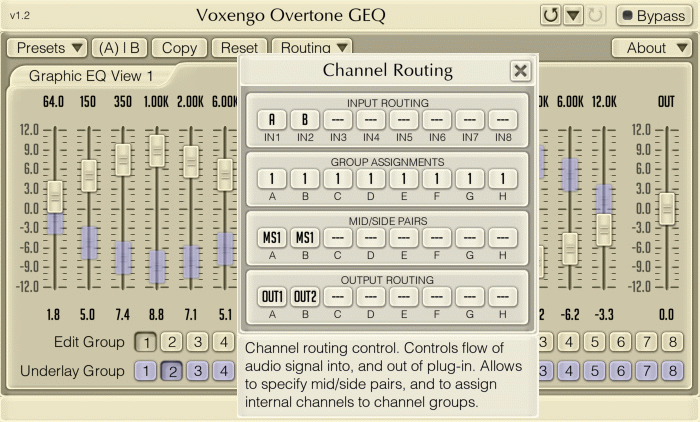Viewport: 700px width, 422px height.
Task: Click the 1.8 value under 64.0 band
Action: point(53,315)
